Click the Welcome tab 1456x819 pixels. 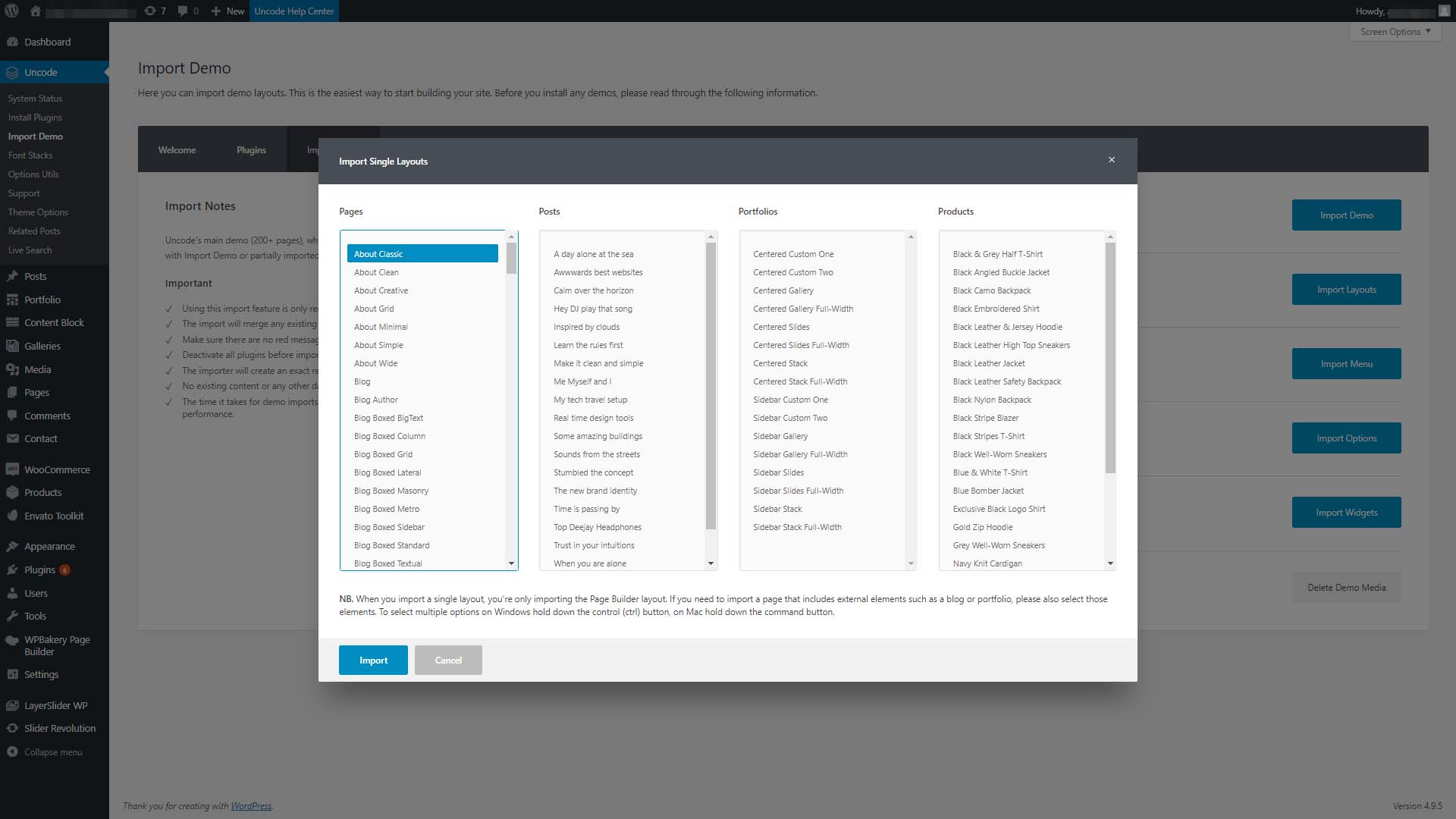pos(176,149)
